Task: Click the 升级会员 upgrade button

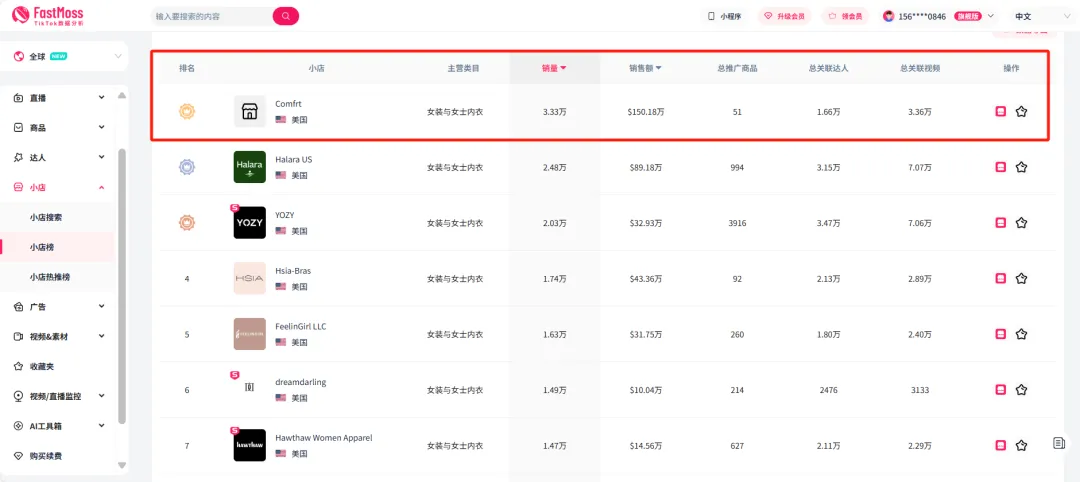Action: 785,16
